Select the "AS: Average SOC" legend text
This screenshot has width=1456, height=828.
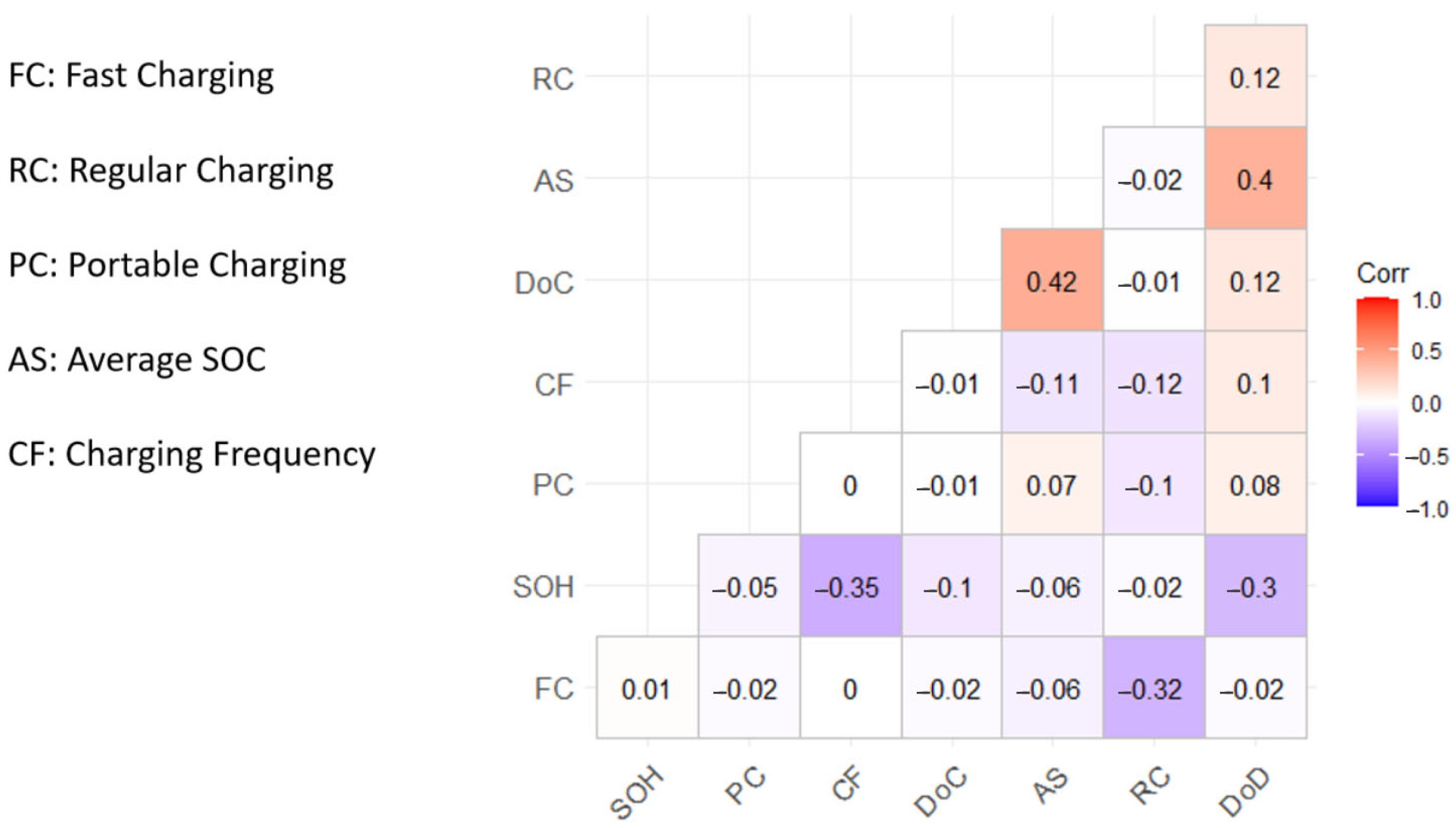pyautogui.click(x=137, y=359)
